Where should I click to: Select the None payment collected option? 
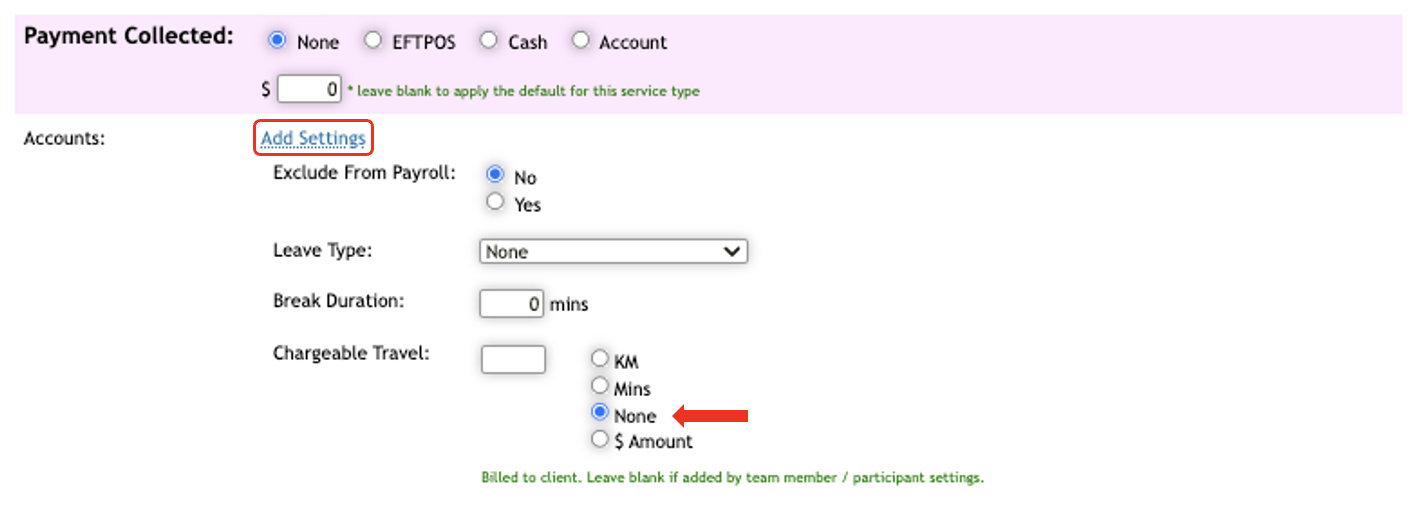pos(278,41)
